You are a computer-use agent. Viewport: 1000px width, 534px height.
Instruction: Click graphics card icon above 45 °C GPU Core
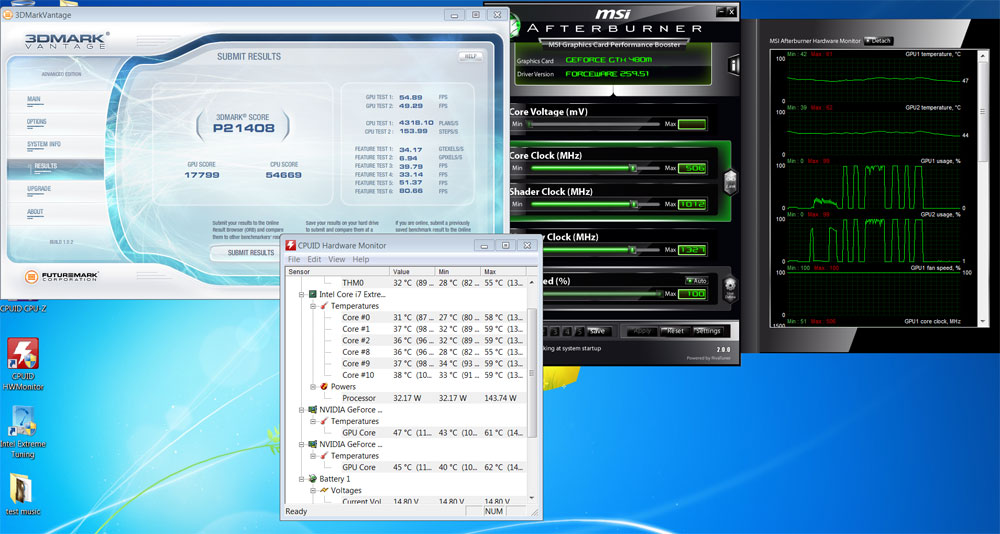pos(312,444)
